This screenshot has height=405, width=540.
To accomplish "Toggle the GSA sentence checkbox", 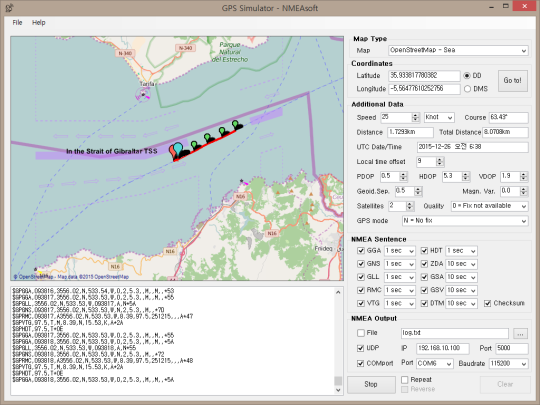I will pos(424,277).
